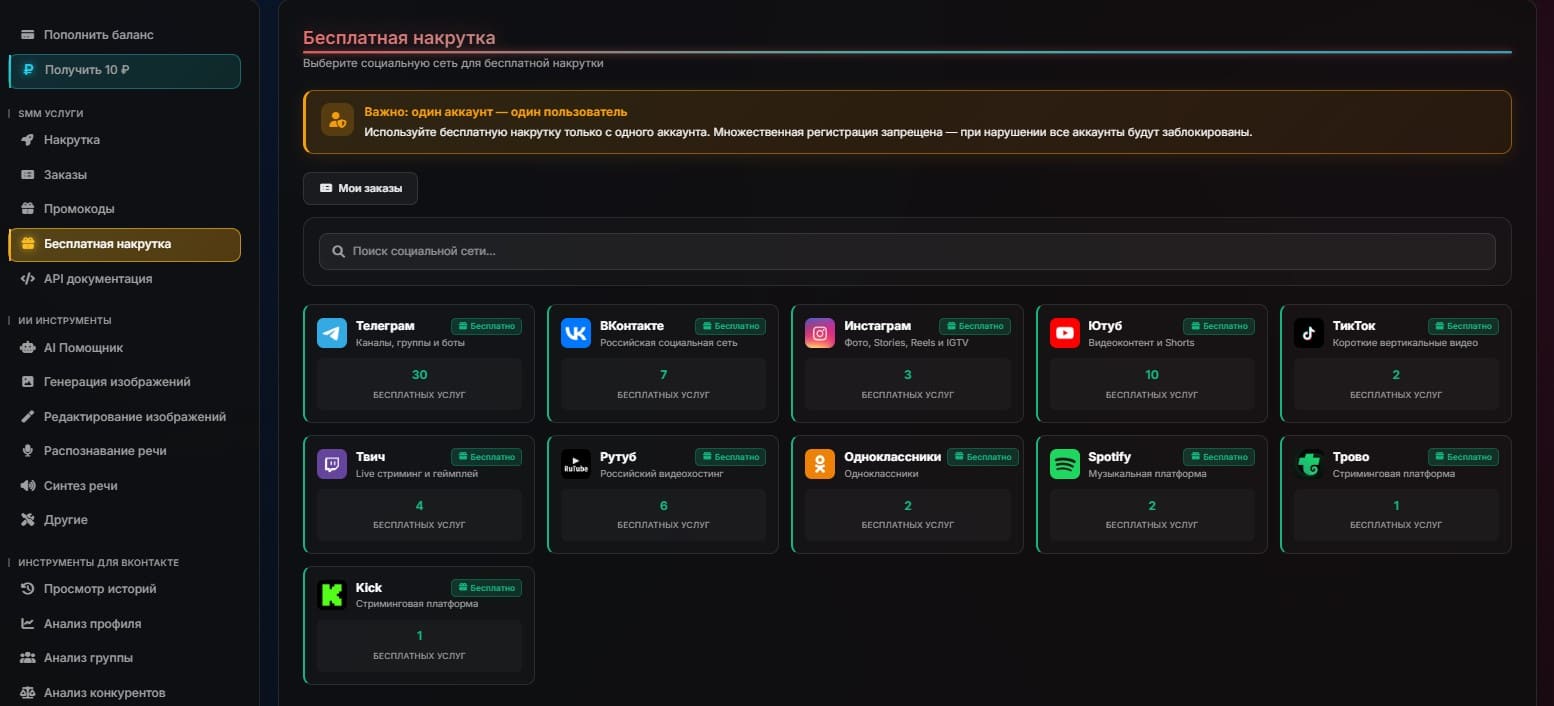Click the chart icon for Анализ профиля
Screen dimensions: 1554x706
28,624
